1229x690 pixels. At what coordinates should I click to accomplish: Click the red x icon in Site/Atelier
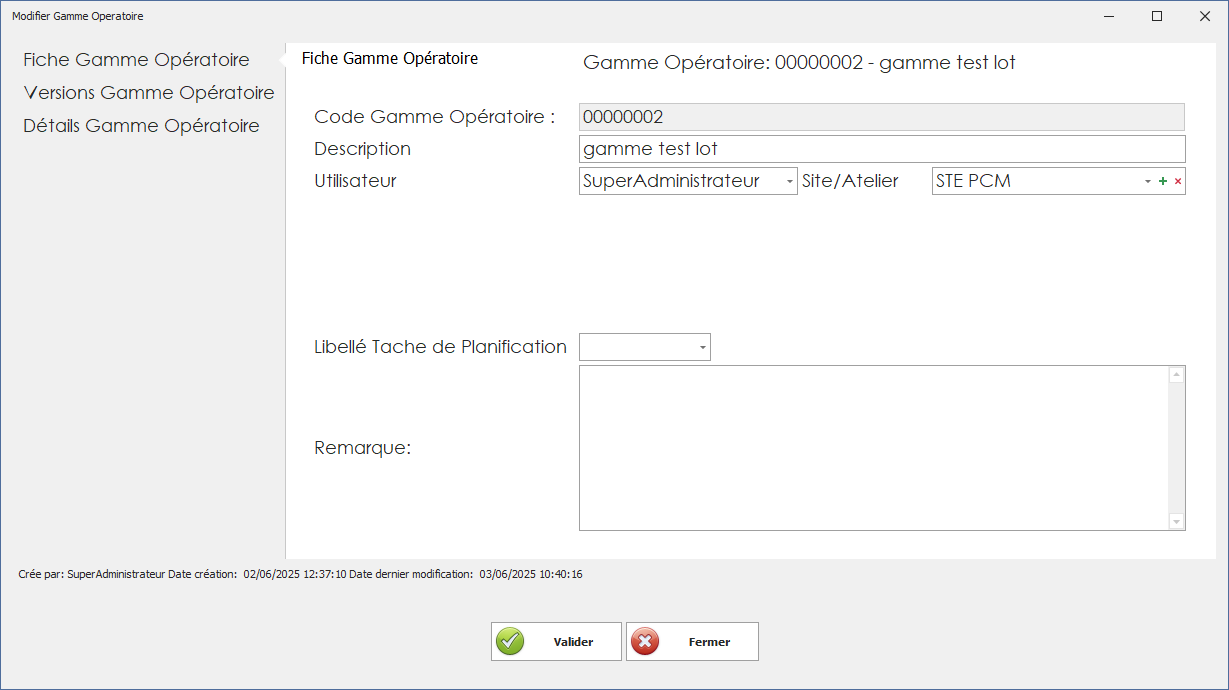[1177, 181]
